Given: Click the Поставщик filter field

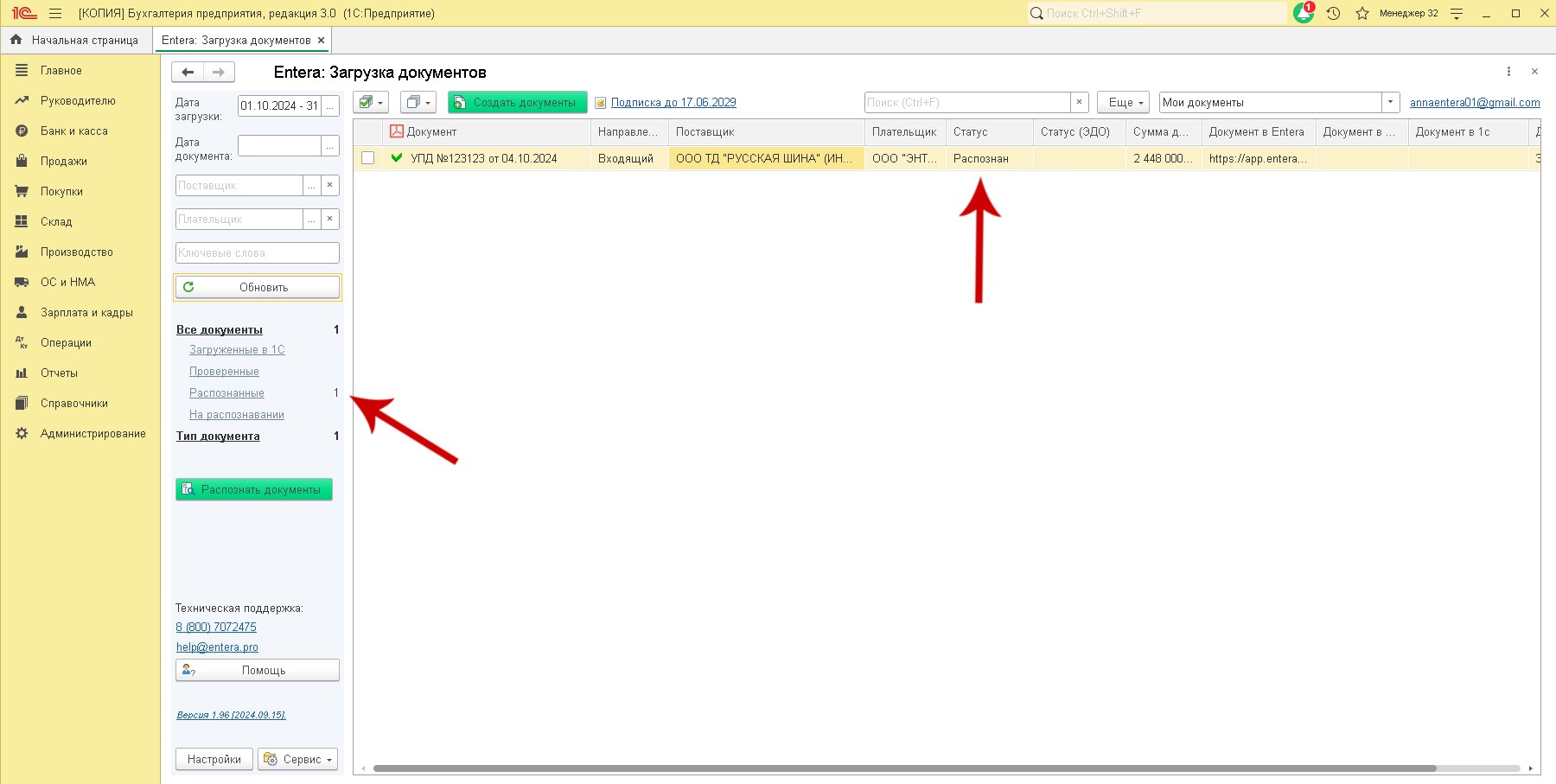Looking at the screenshot, I should (239, 185).
